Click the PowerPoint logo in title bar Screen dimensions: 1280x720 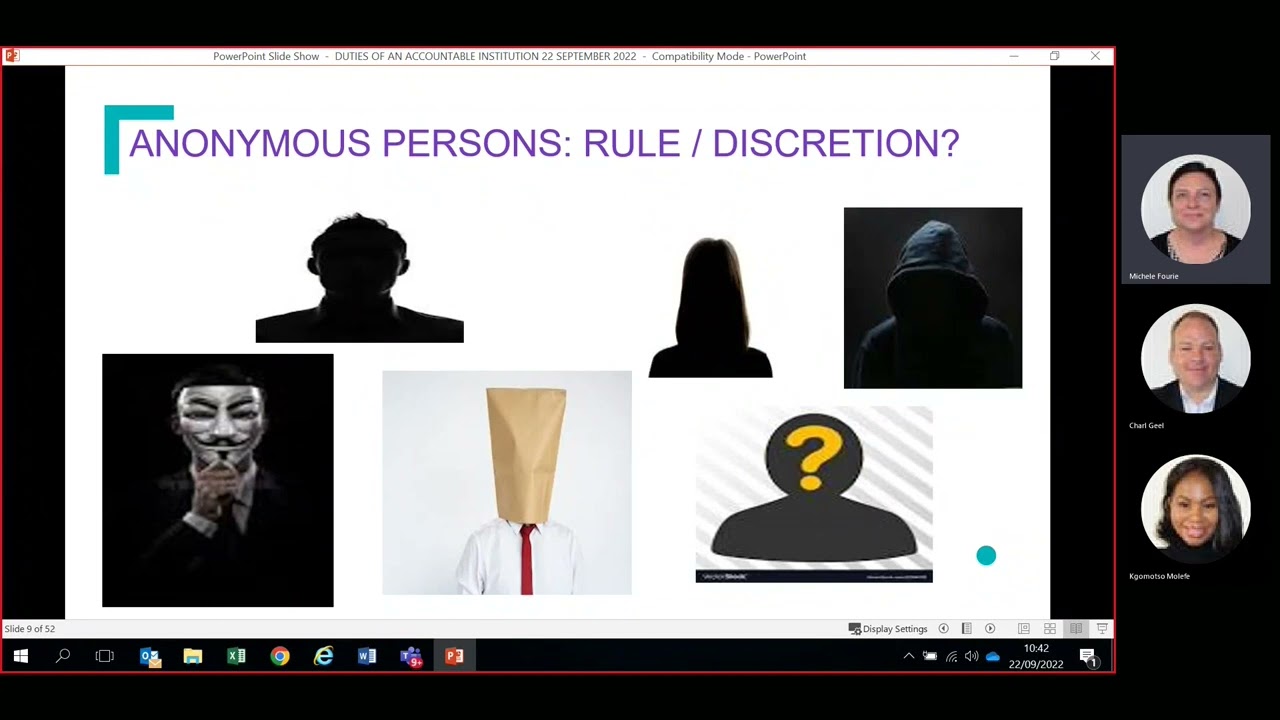tap(12, 56)
